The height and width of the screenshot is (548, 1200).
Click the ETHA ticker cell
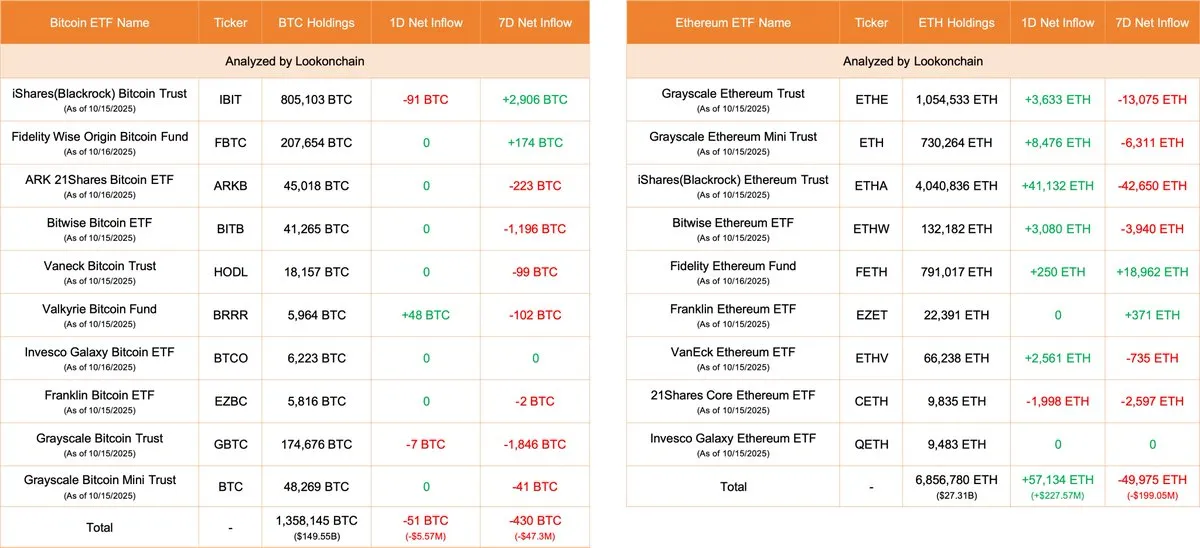[871, 186]
